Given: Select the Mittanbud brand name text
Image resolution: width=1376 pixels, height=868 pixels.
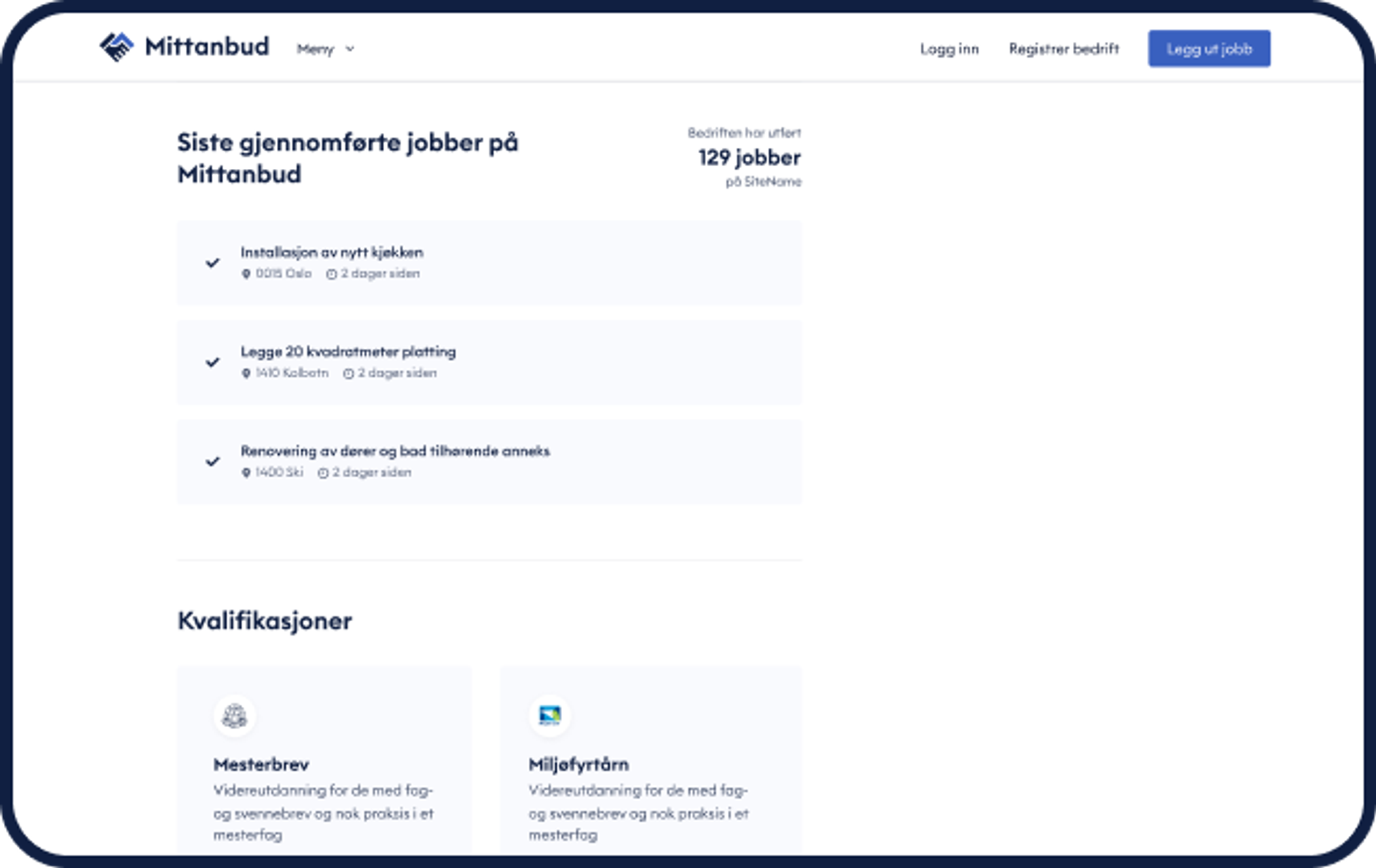Looking at the screenshot, I should click(207, 47).
